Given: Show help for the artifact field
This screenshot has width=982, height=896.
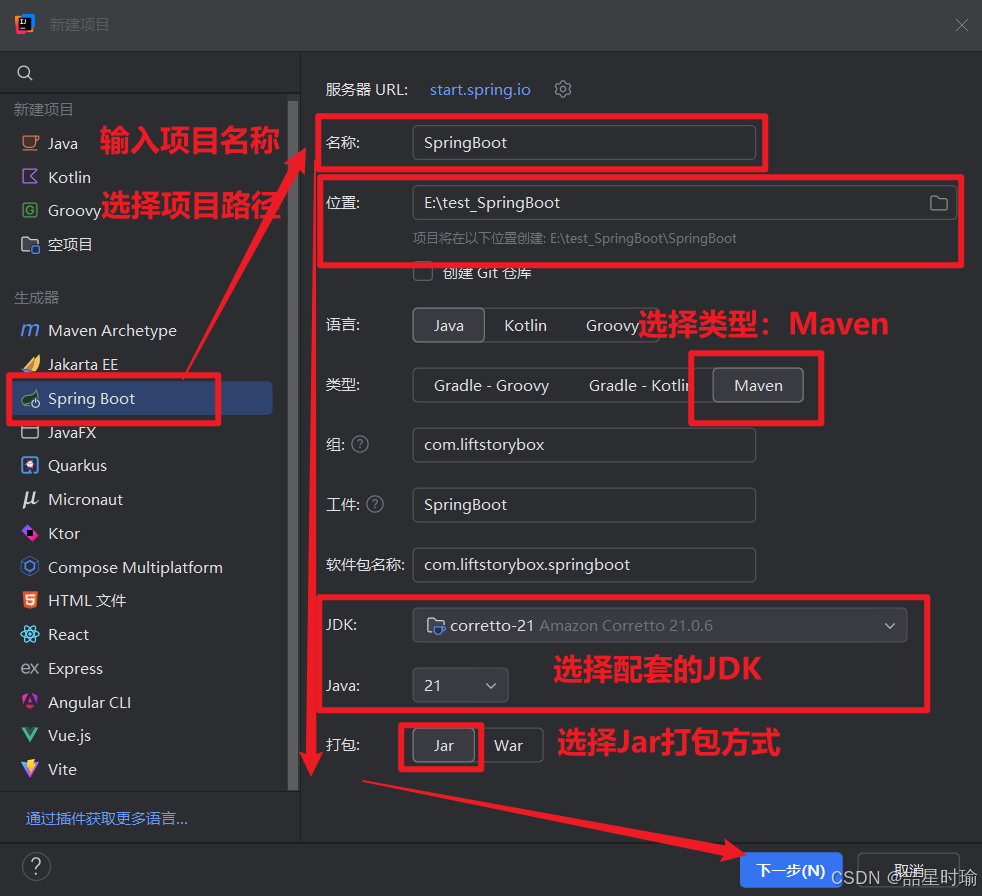Looking at the screenshot, I should pos(375,505).
